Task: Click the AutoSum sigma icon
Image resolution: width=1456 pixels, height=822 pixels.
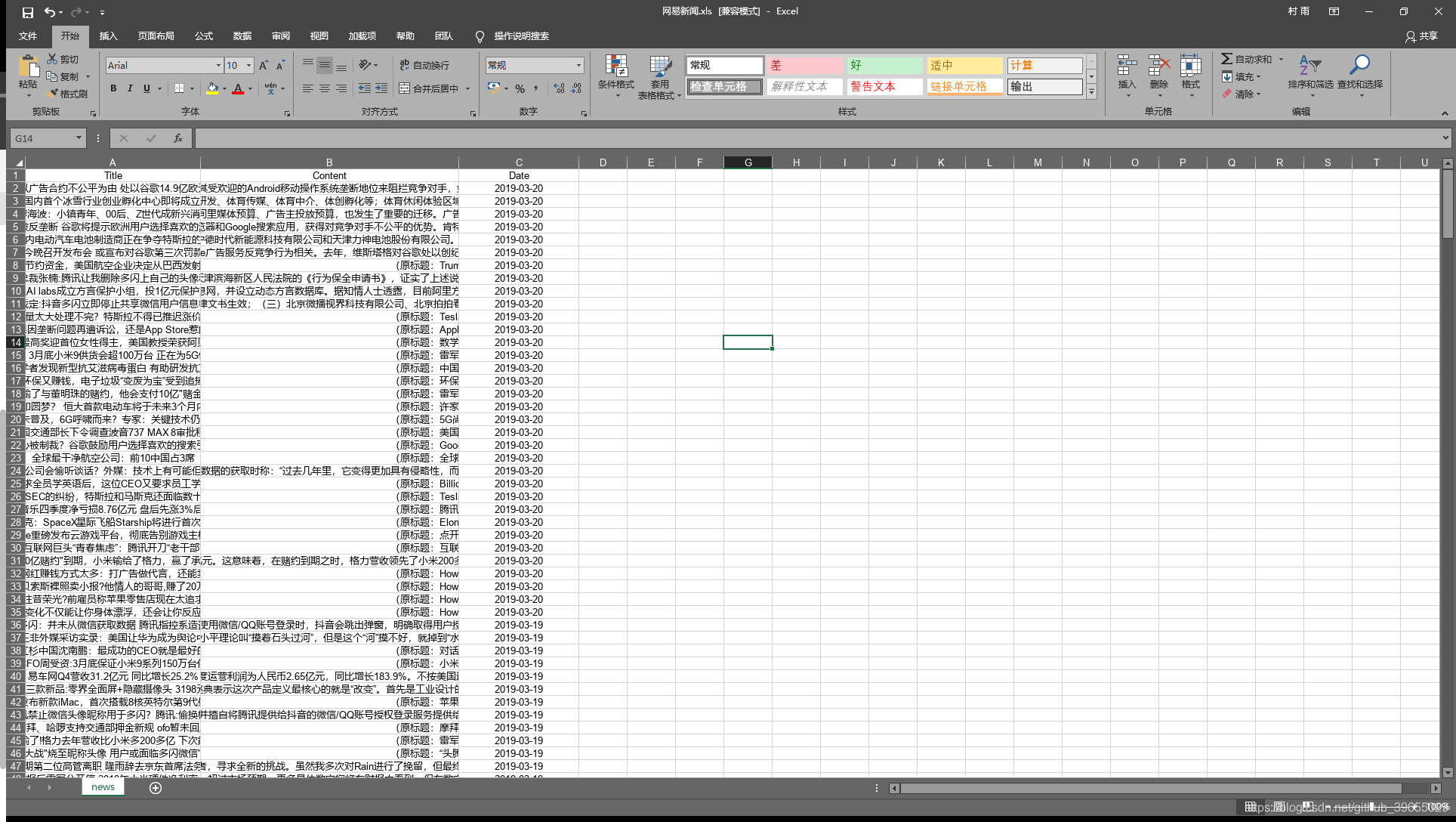Action: [1227, 59]
